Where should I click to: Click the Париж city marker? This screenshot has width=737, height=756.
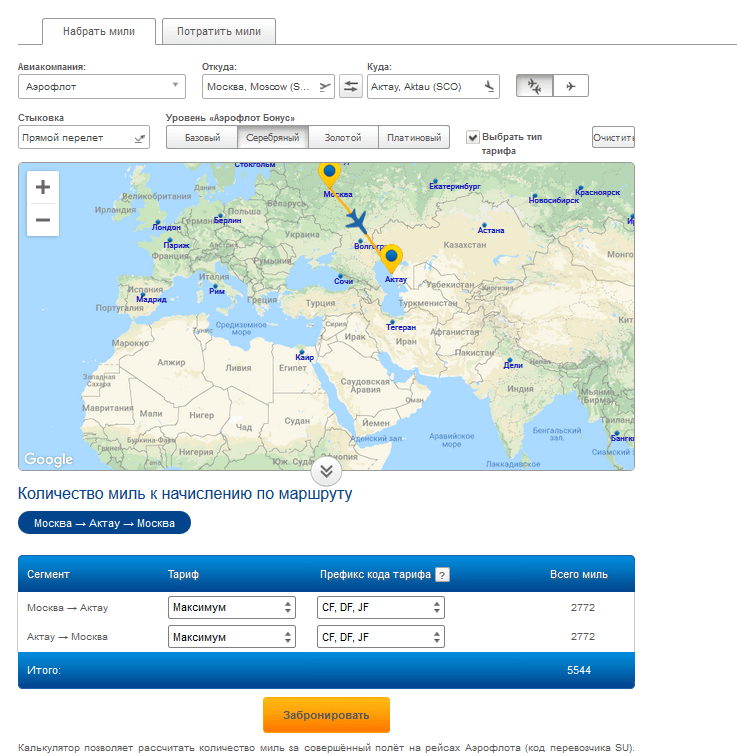click(x=170, y=240)
